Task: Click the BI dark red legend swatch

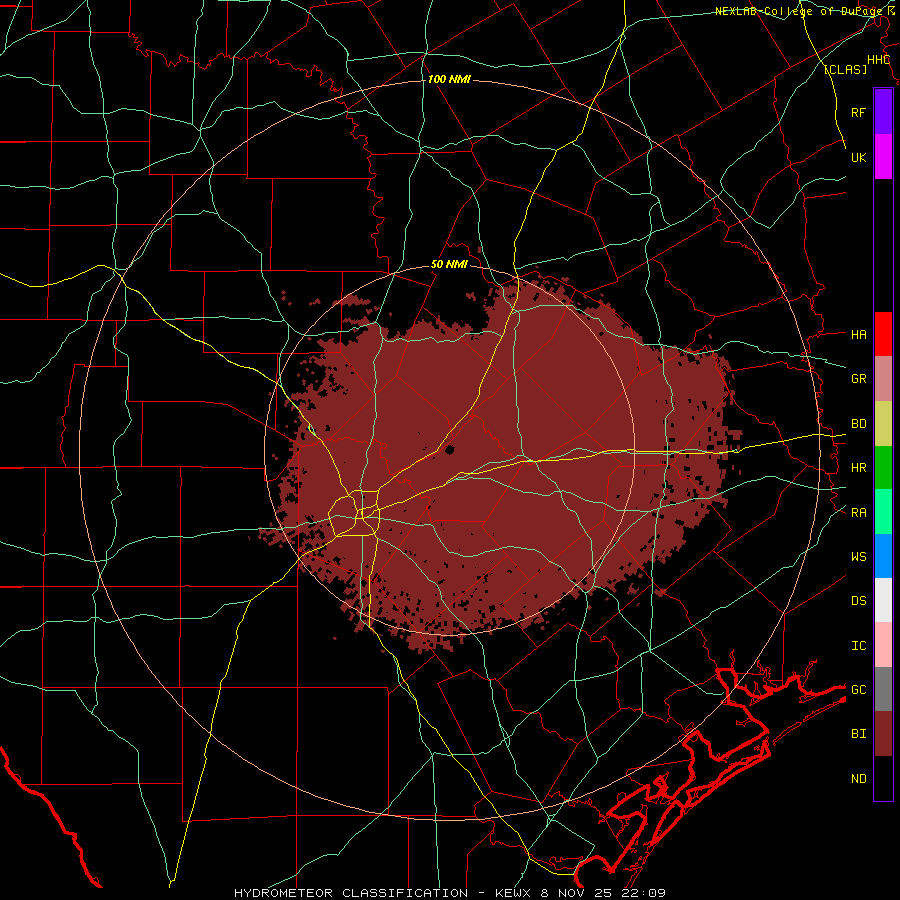Action: coord(883,734)
